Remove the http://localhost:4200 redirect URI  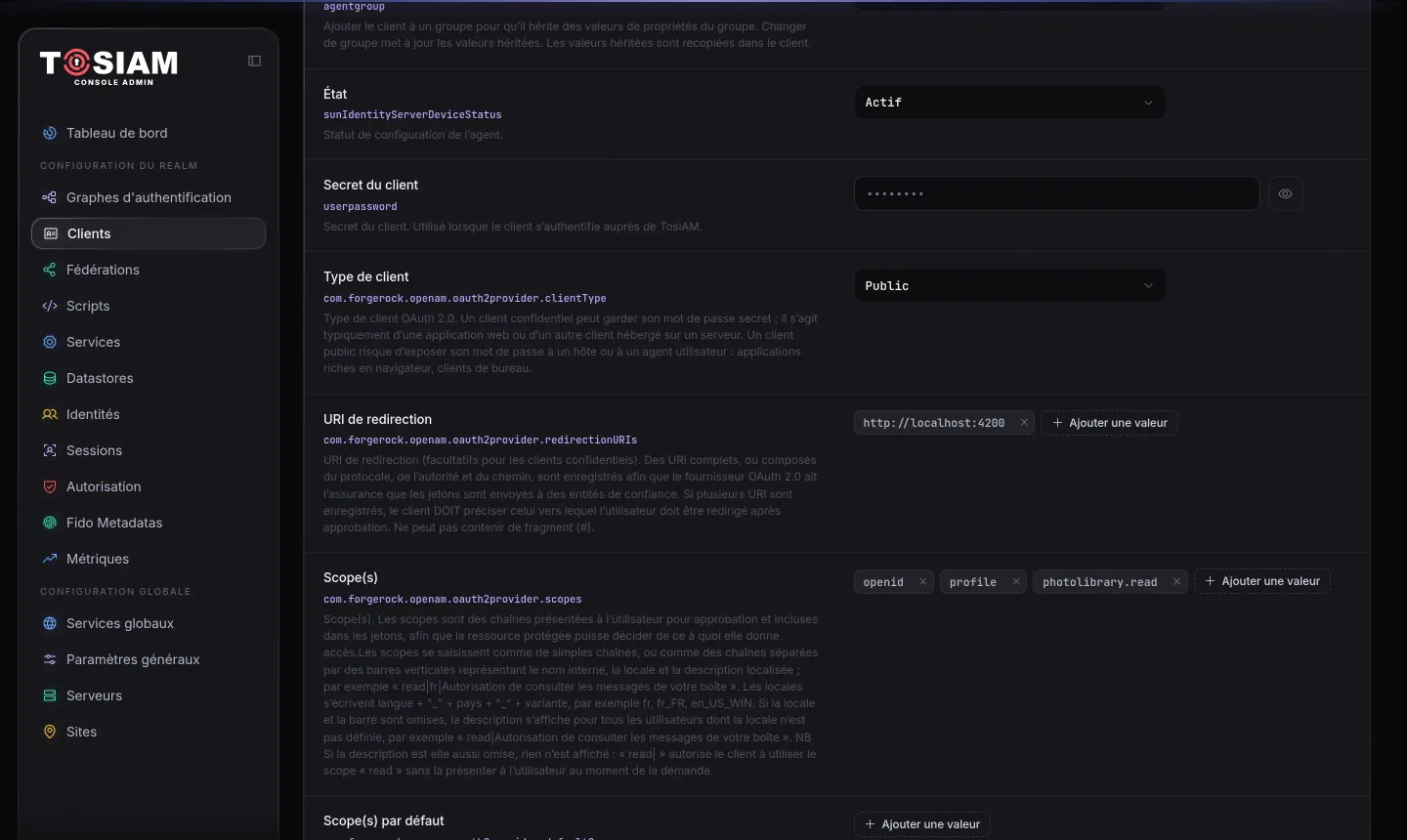click(x=1024, y=423)
